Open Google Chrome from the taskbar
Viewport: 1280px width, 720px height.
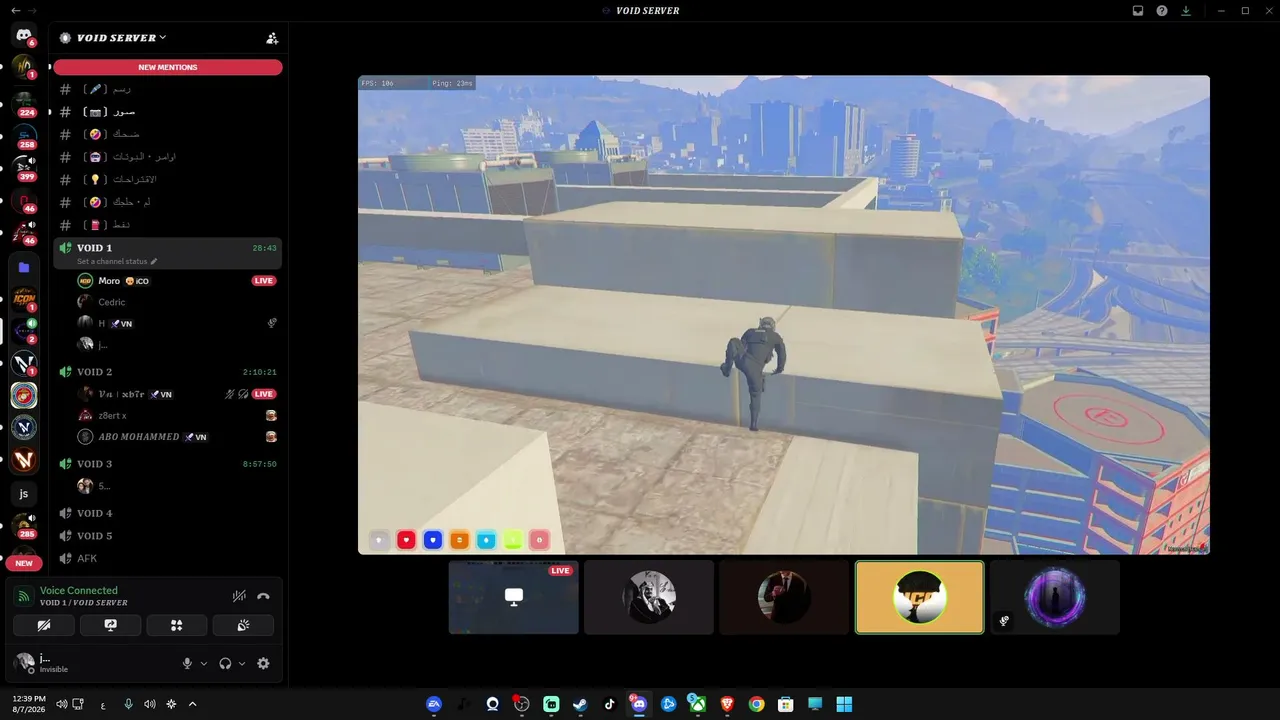[x=757, y=704]
